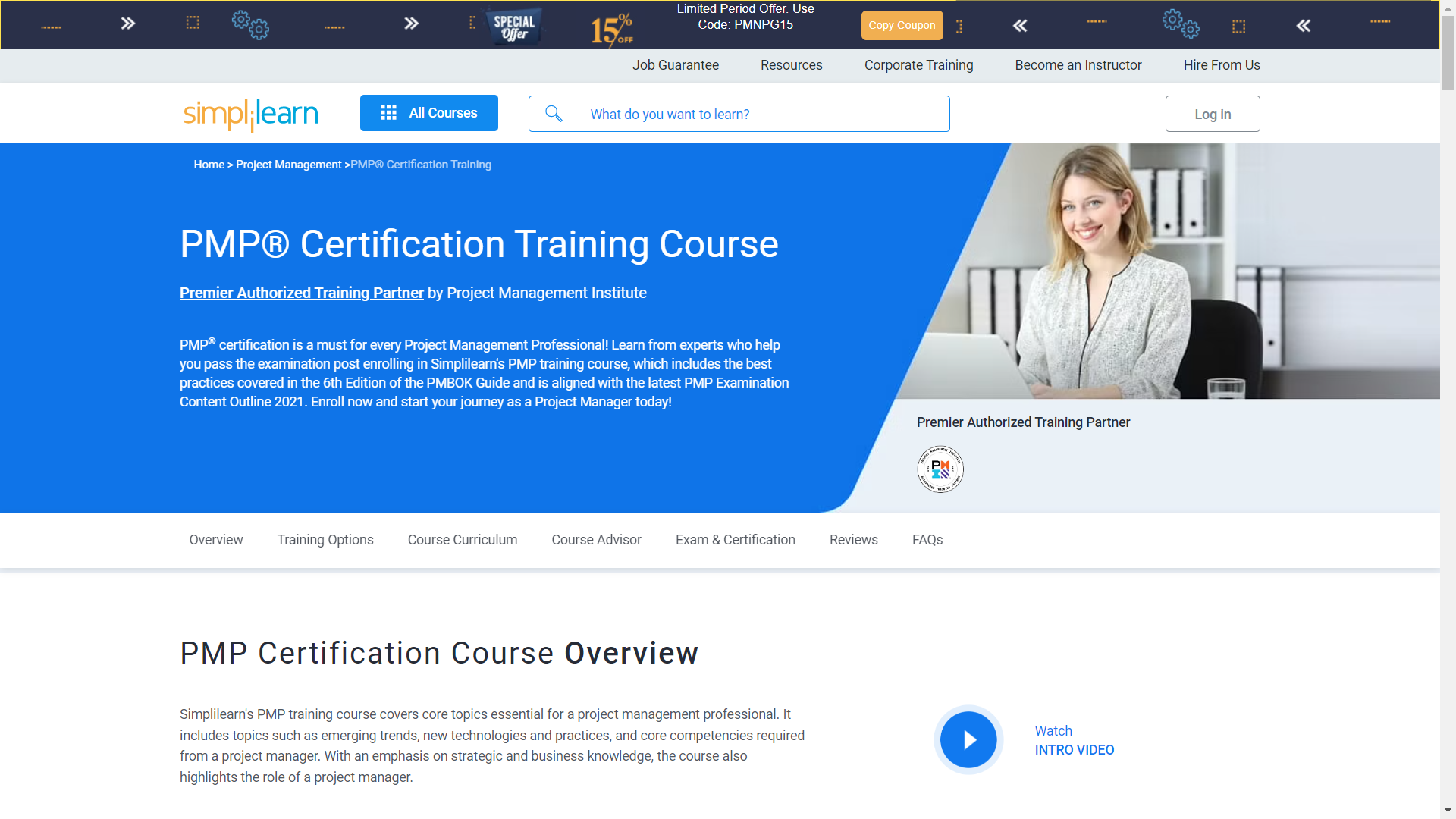Click the PMI Premier Authorized Training Partner badge

tap(940, 469)
